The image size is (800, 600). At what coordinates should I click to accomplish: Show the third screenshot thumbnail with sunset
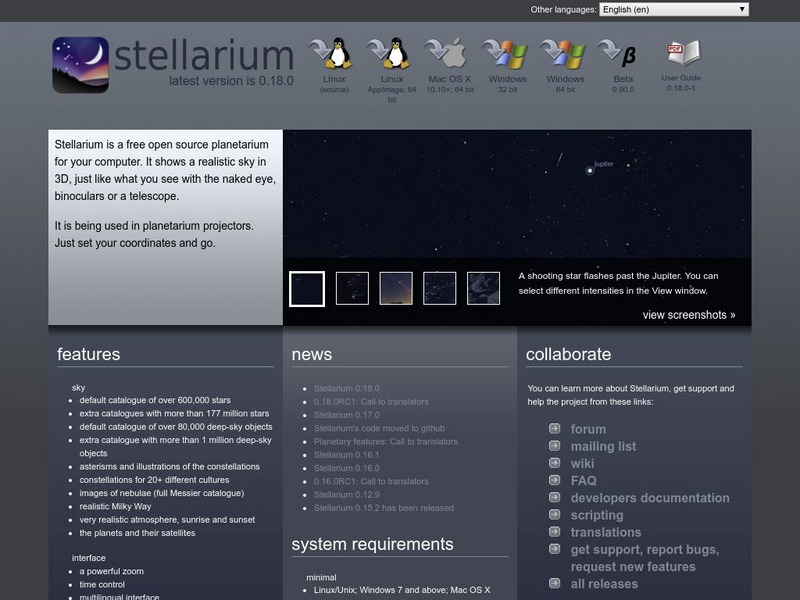click(396, 288)
